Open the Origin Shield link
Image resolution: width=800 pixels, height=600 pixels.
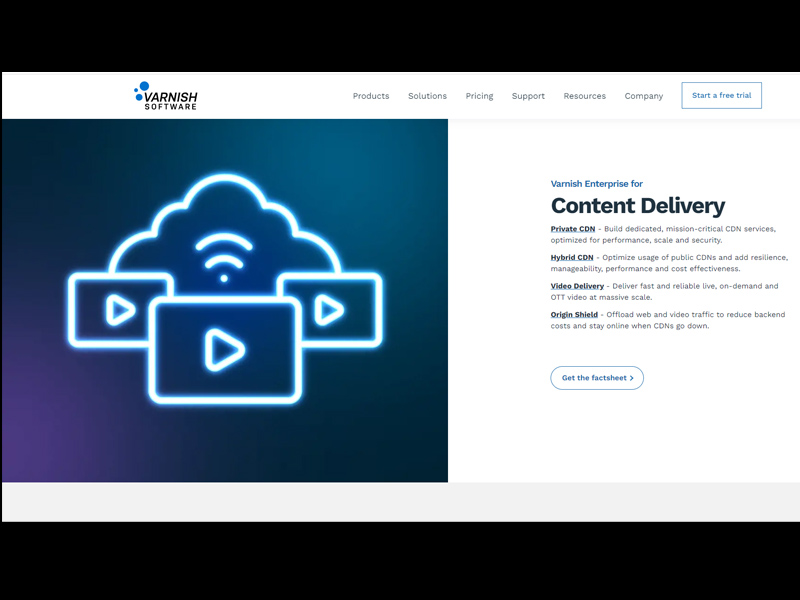[x=573, y=312]
